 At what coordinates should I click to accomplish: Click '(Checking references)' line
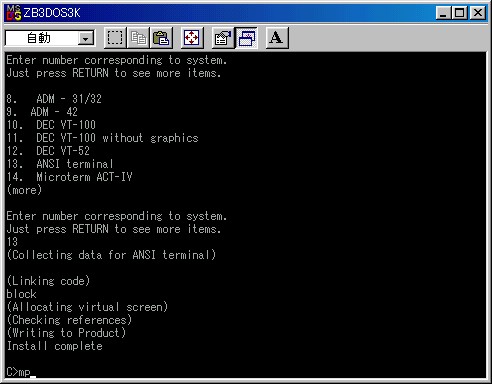pos(69,320)
